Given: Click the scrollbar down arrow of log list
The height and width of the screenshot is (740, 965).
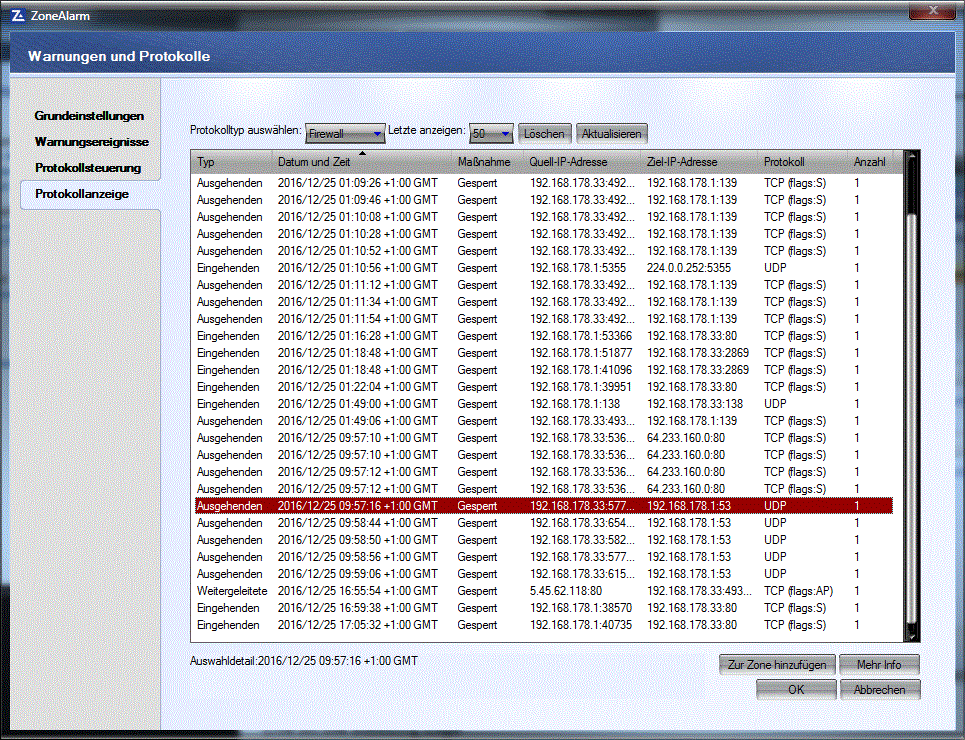Looking at the screenshot, I should click(911, 636).
